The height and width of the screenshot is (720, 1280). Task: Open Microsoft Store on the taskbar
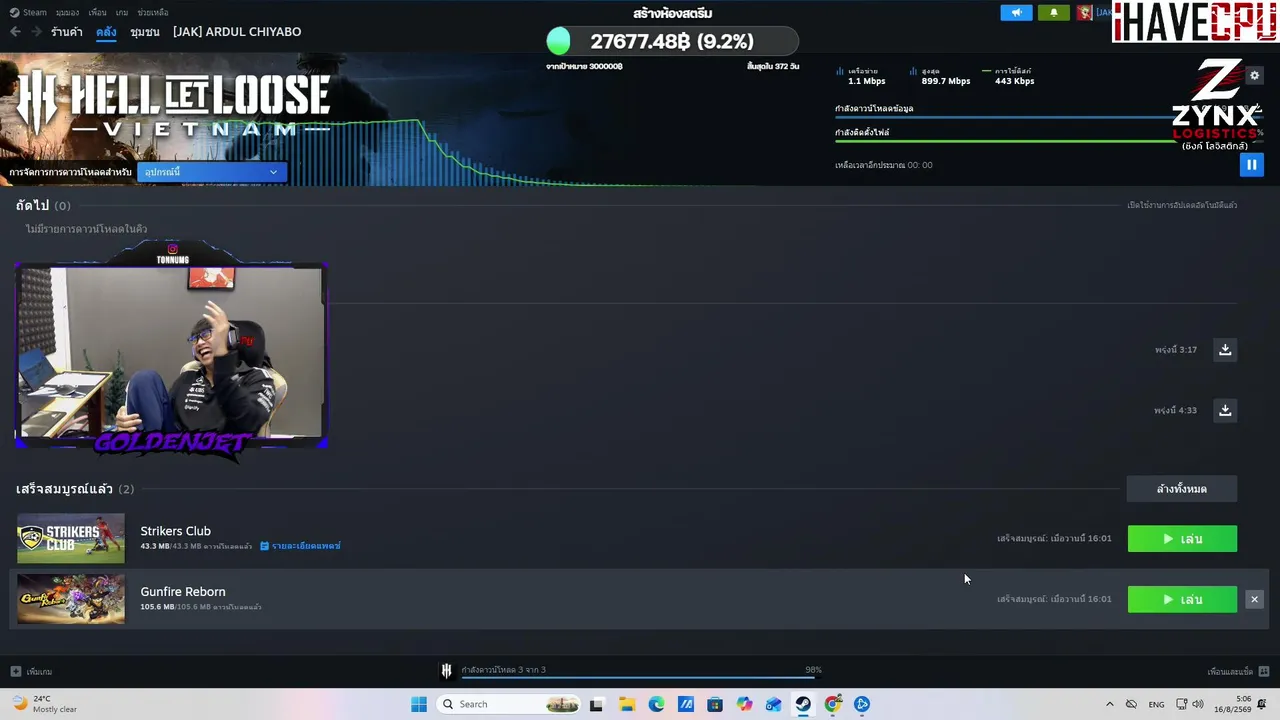pyautogui.click(x=715, y=704)
